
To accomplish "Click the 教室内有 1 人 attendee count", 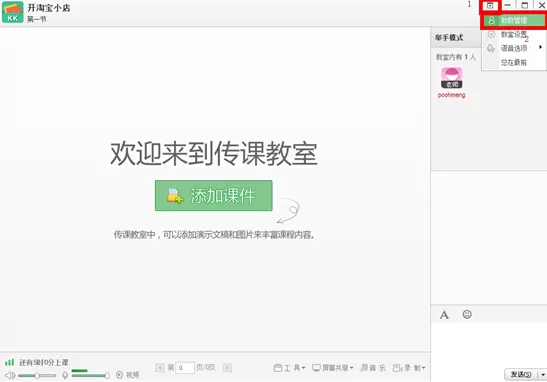I will (x=456, y=57).
